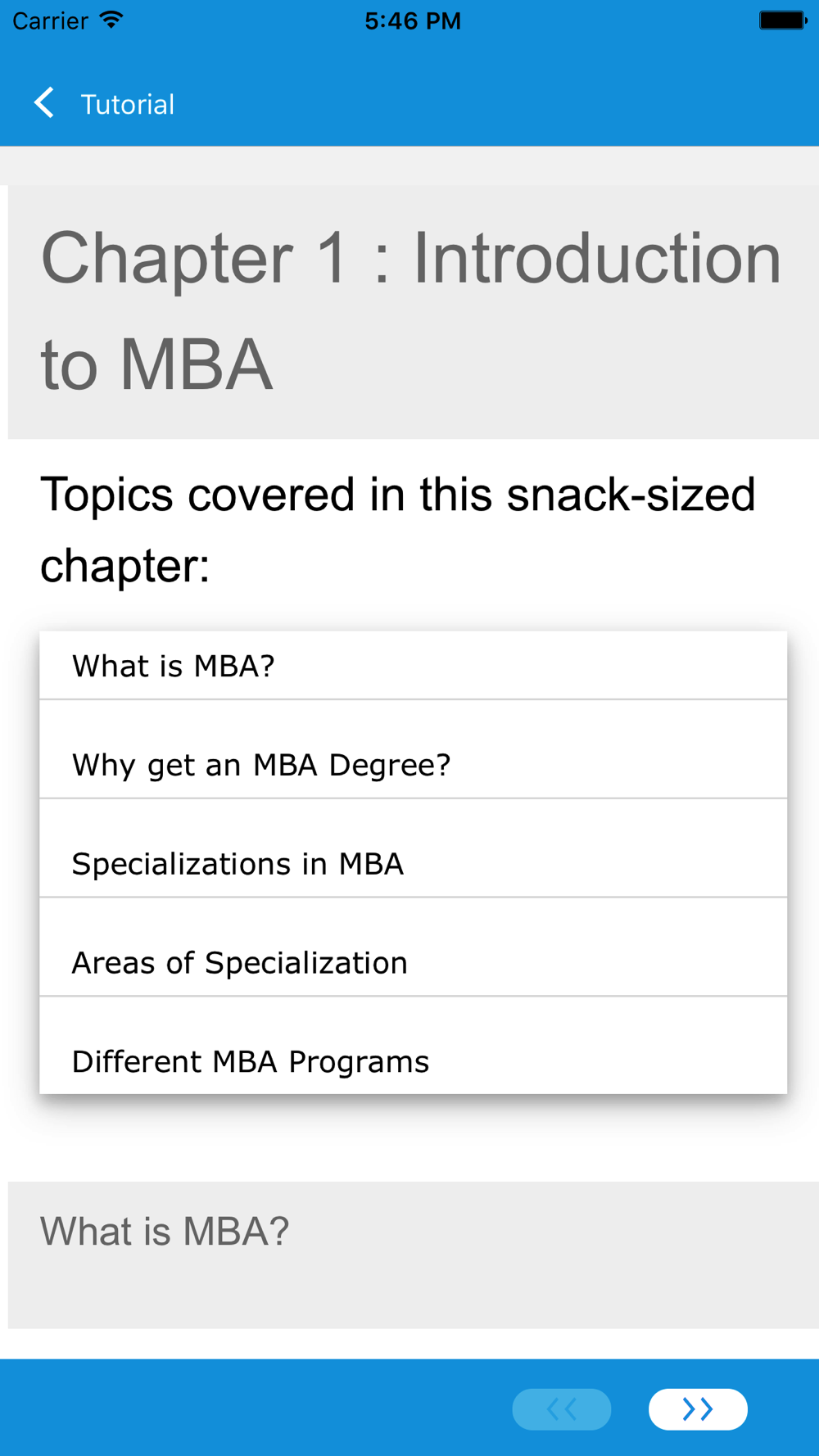Tap the word Introduction in the chapter title
The height and width of the screenshot is (1456, 819).
(597, 258)
